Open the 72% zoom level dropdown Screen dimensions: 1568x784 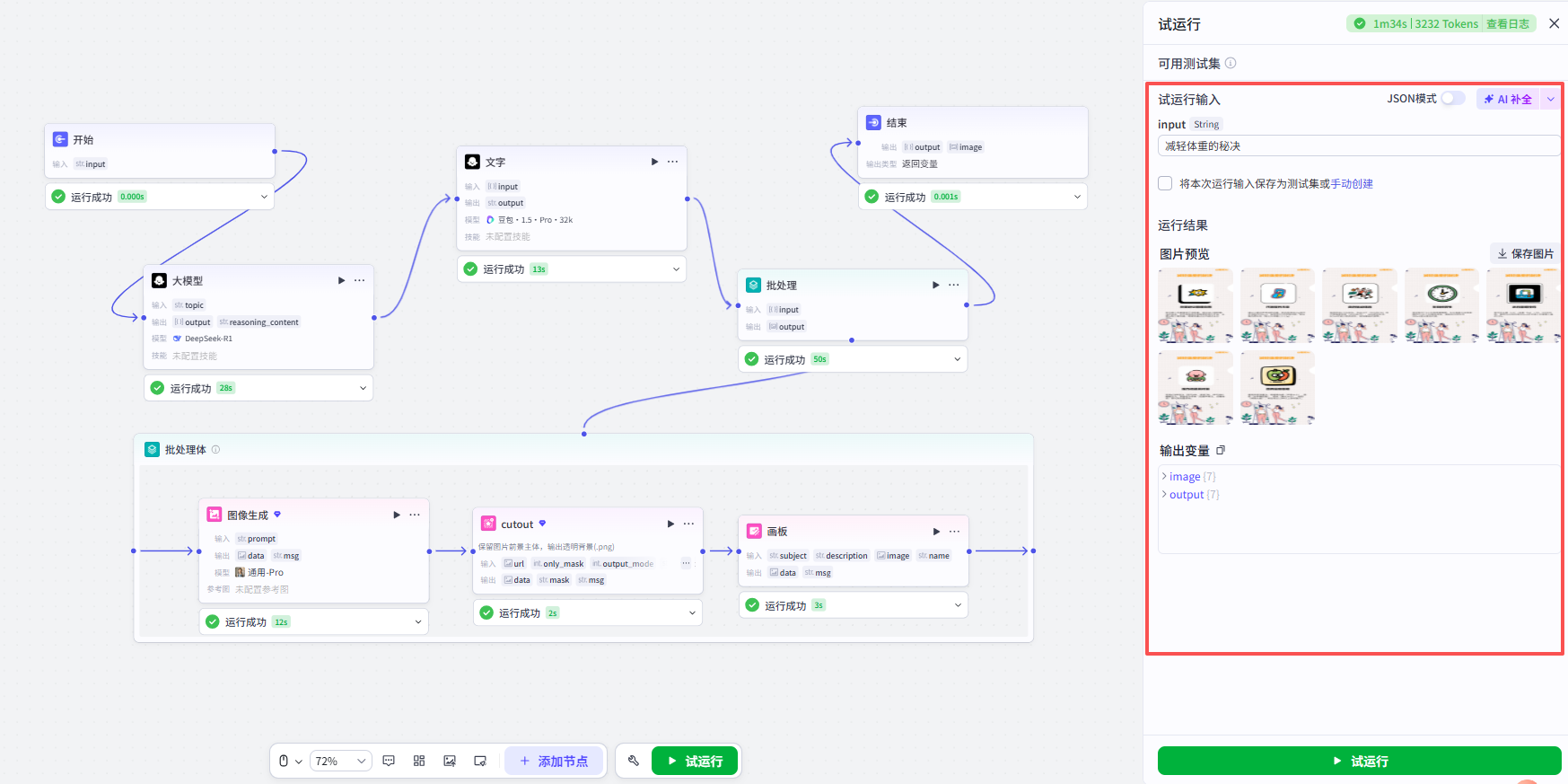point(341,761)
